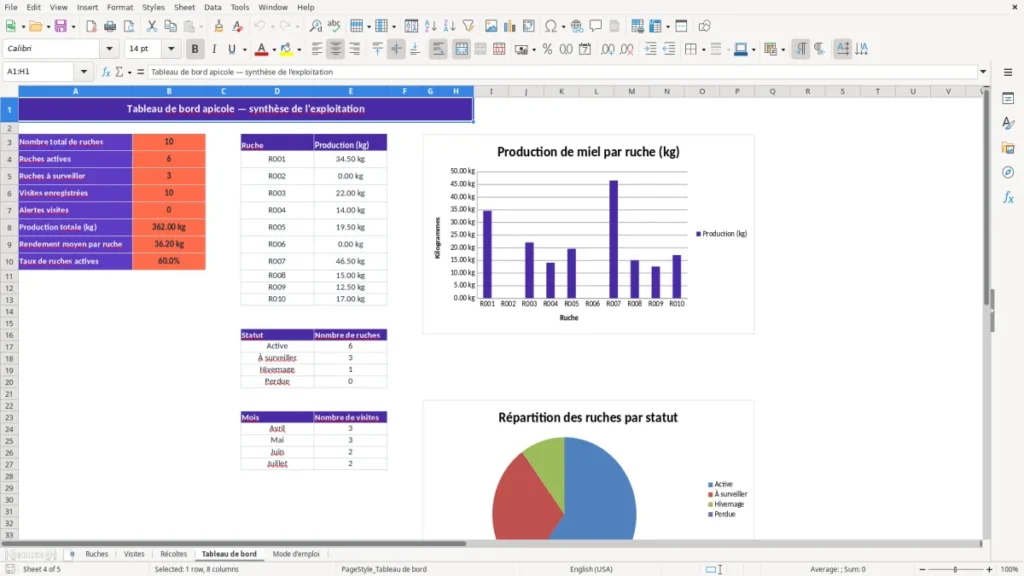
Task: Open the Data menu
Action: (x=212, y=7)
